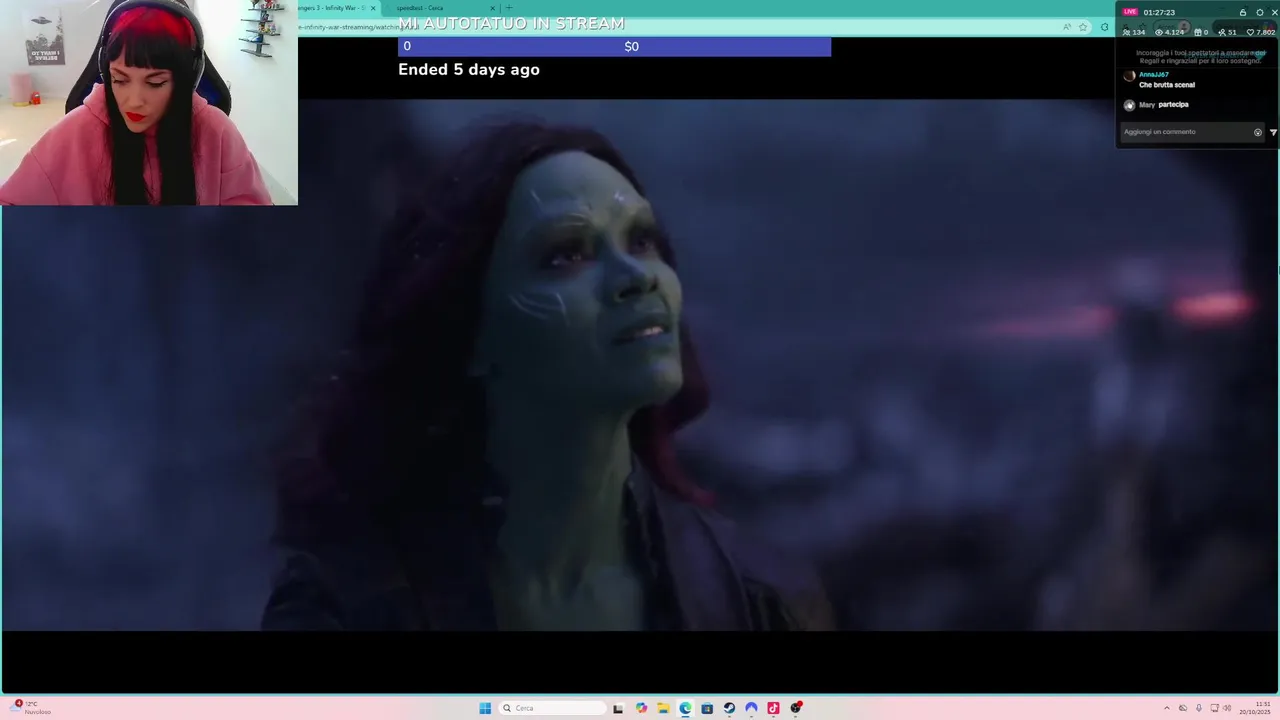Click the network display tray icon
The image size is (1280, 720).
point(1215,708)
